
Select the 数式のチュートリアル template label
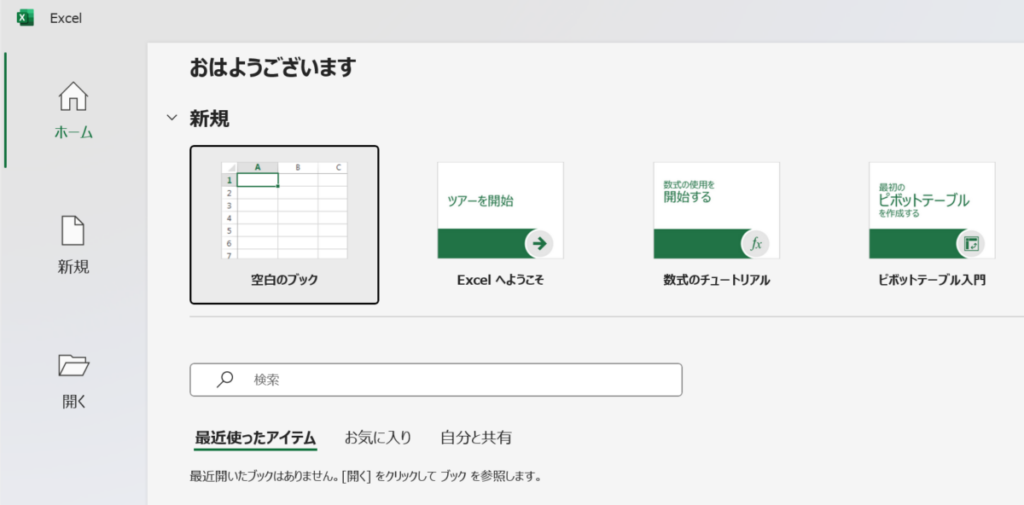tap(716, 280)
